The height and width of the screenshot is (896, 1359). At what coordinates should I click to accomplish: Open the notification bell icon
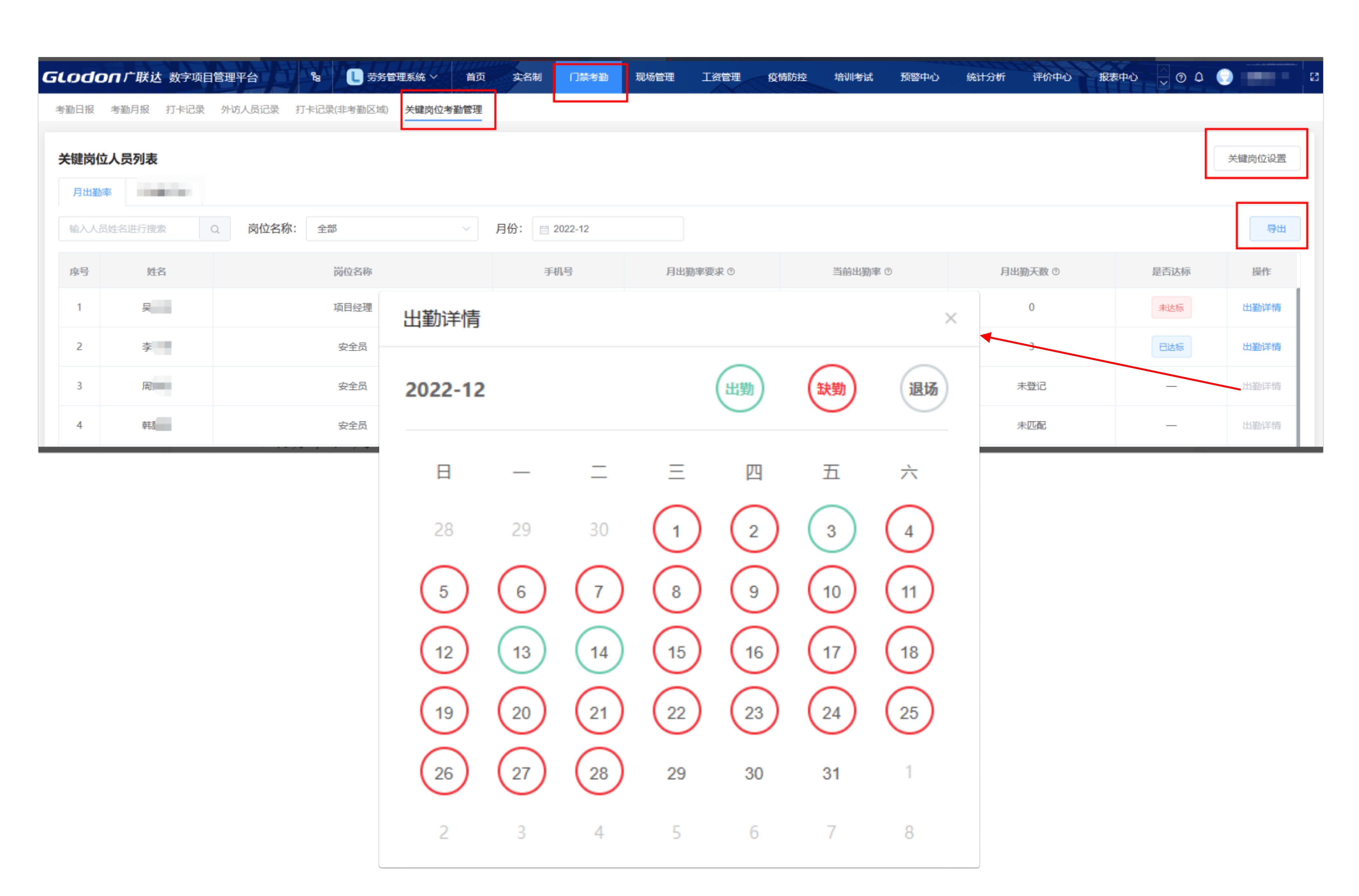(x=1198, y=77)
